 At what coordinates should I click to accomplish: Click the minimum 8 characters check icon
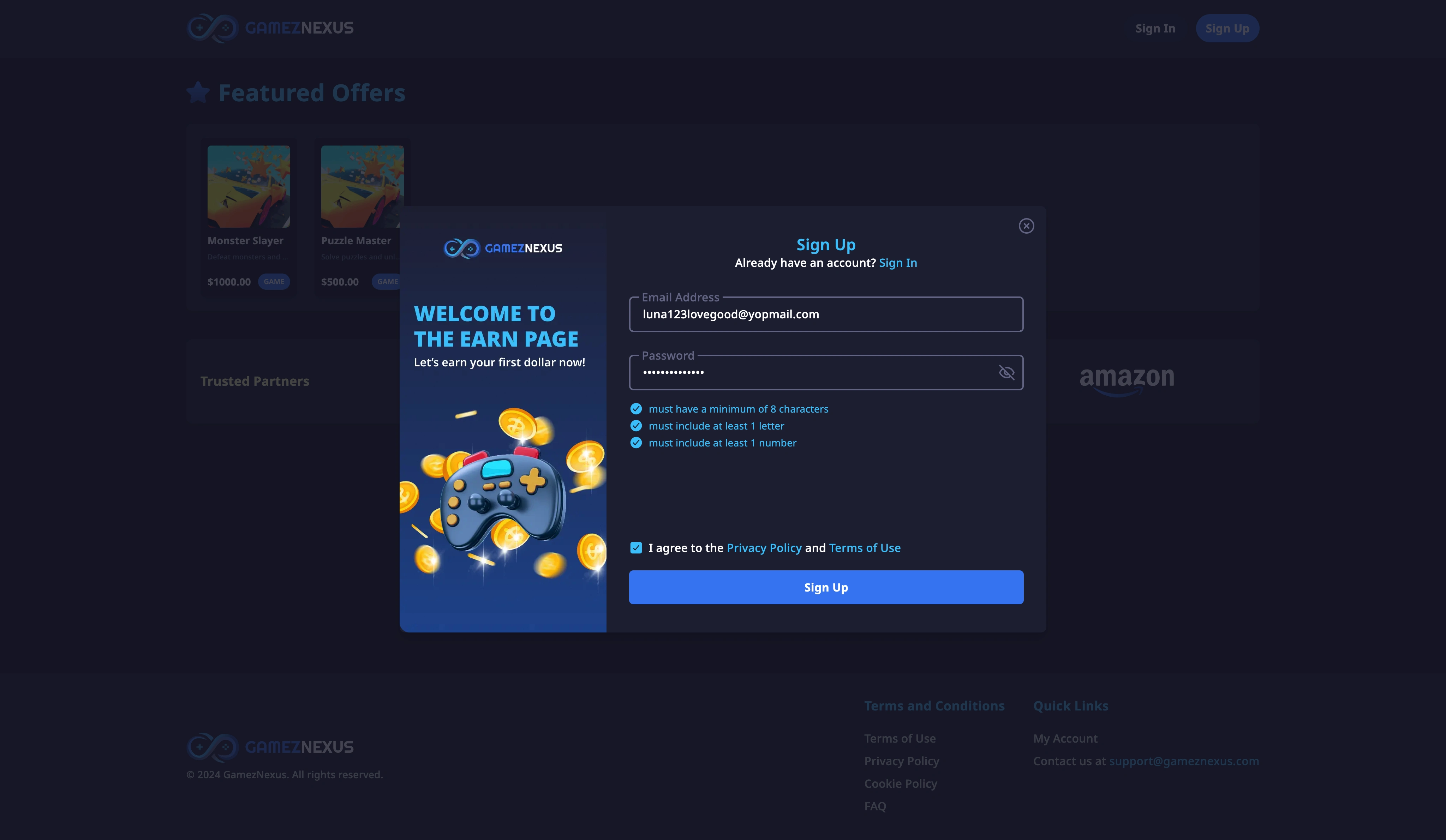click(636, 409)
